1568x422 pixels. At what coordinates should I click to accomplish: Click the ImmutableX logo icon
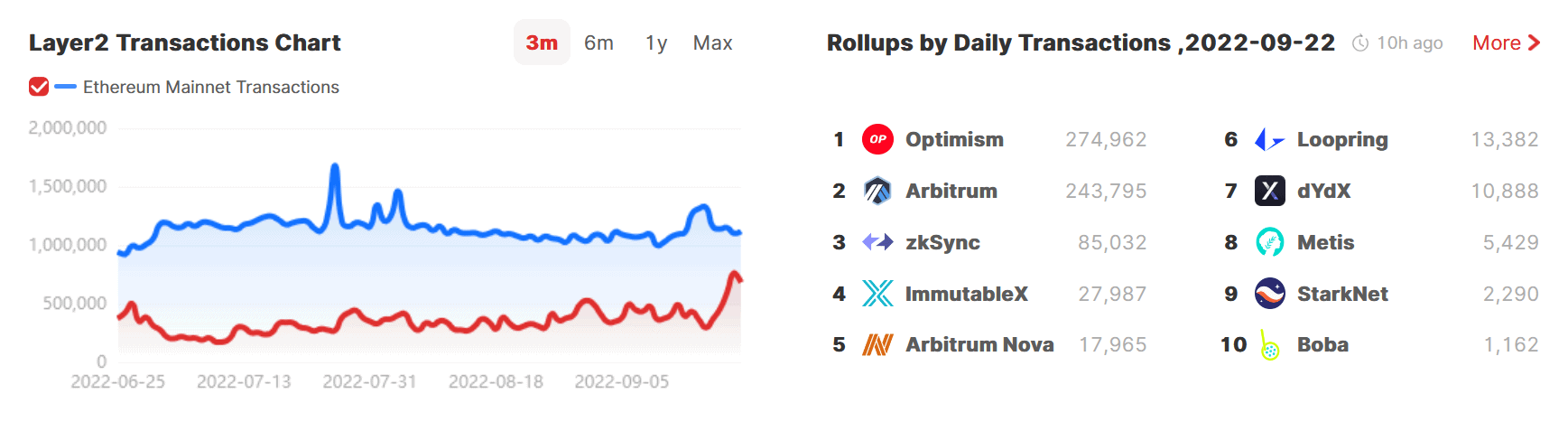(x=877, y=294)
